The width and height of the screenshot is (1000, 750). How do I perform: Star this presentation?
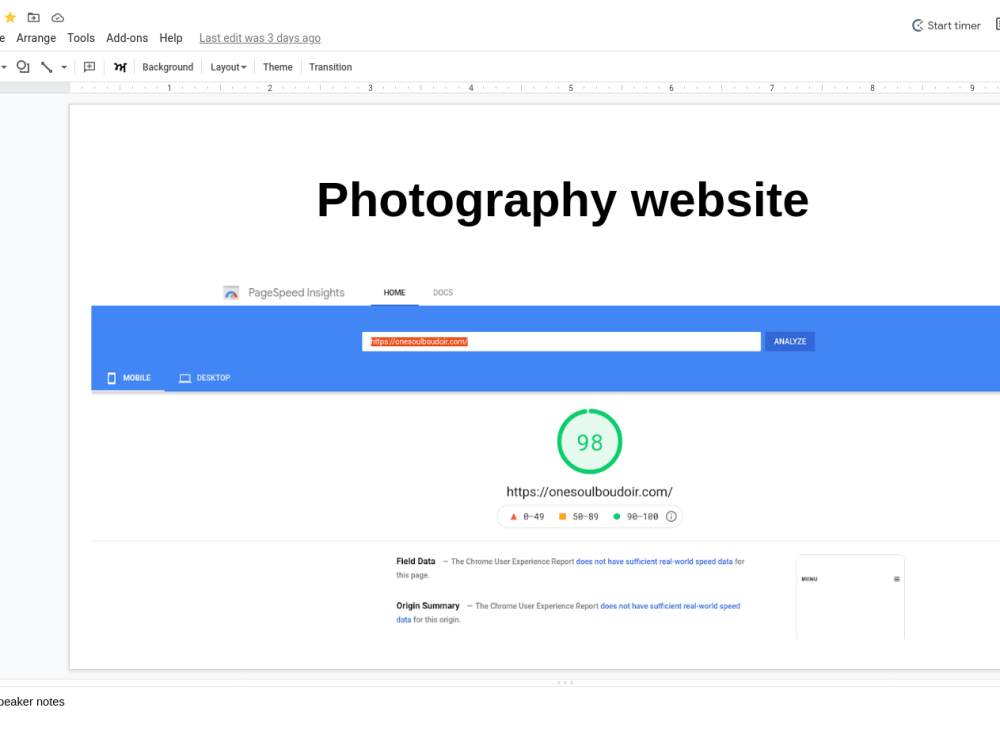(x=10, y=17)
